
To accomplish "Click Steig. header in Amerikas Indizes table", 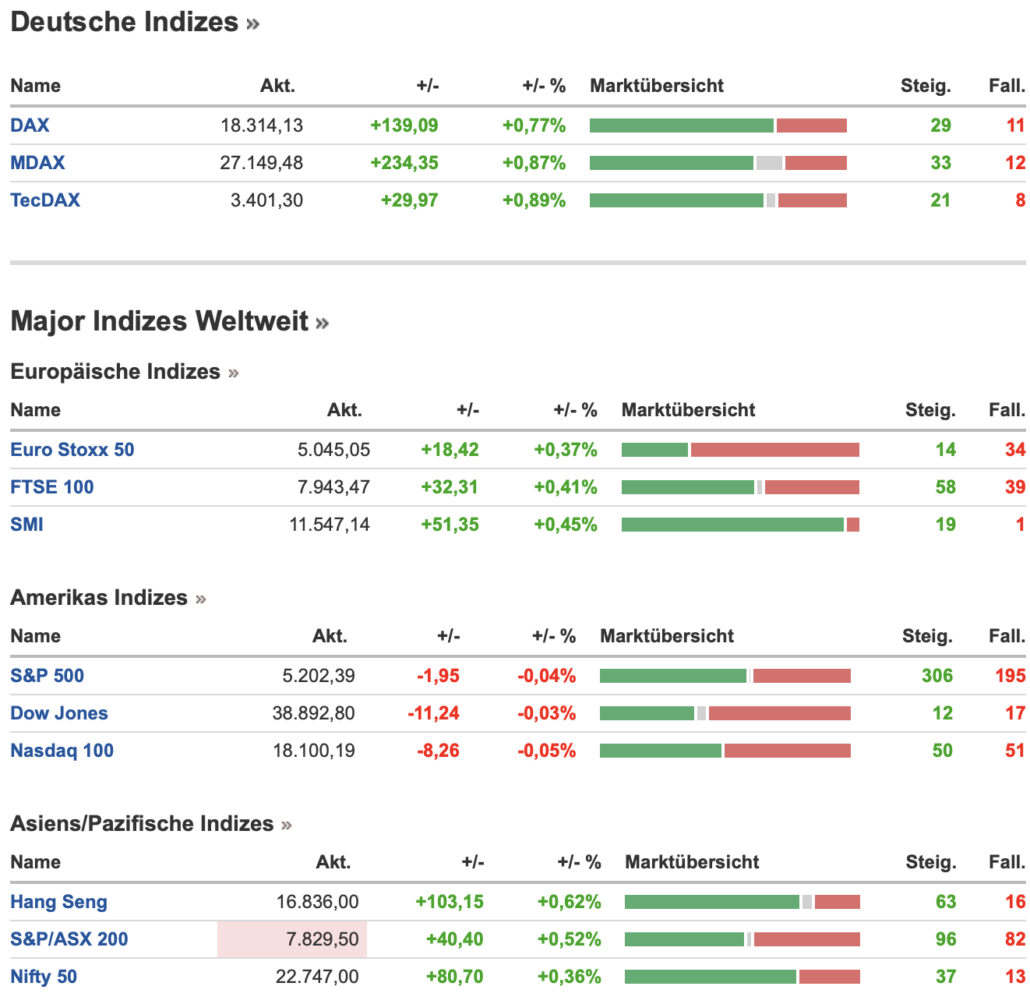I will pyautogui.click(x=927, y=636).
